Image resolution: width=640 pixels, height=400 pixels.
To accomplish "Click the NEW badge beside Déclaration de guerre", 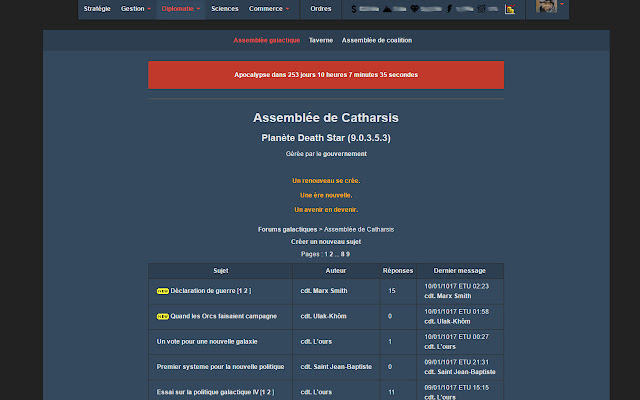I will click(x=163, y=291).
